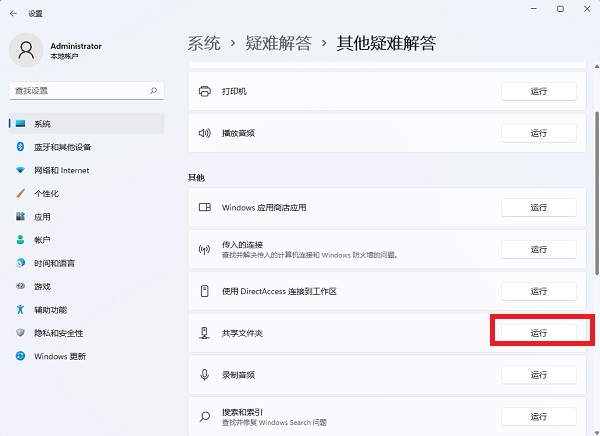Click the search magnifier icon in search box

[154, 90]
